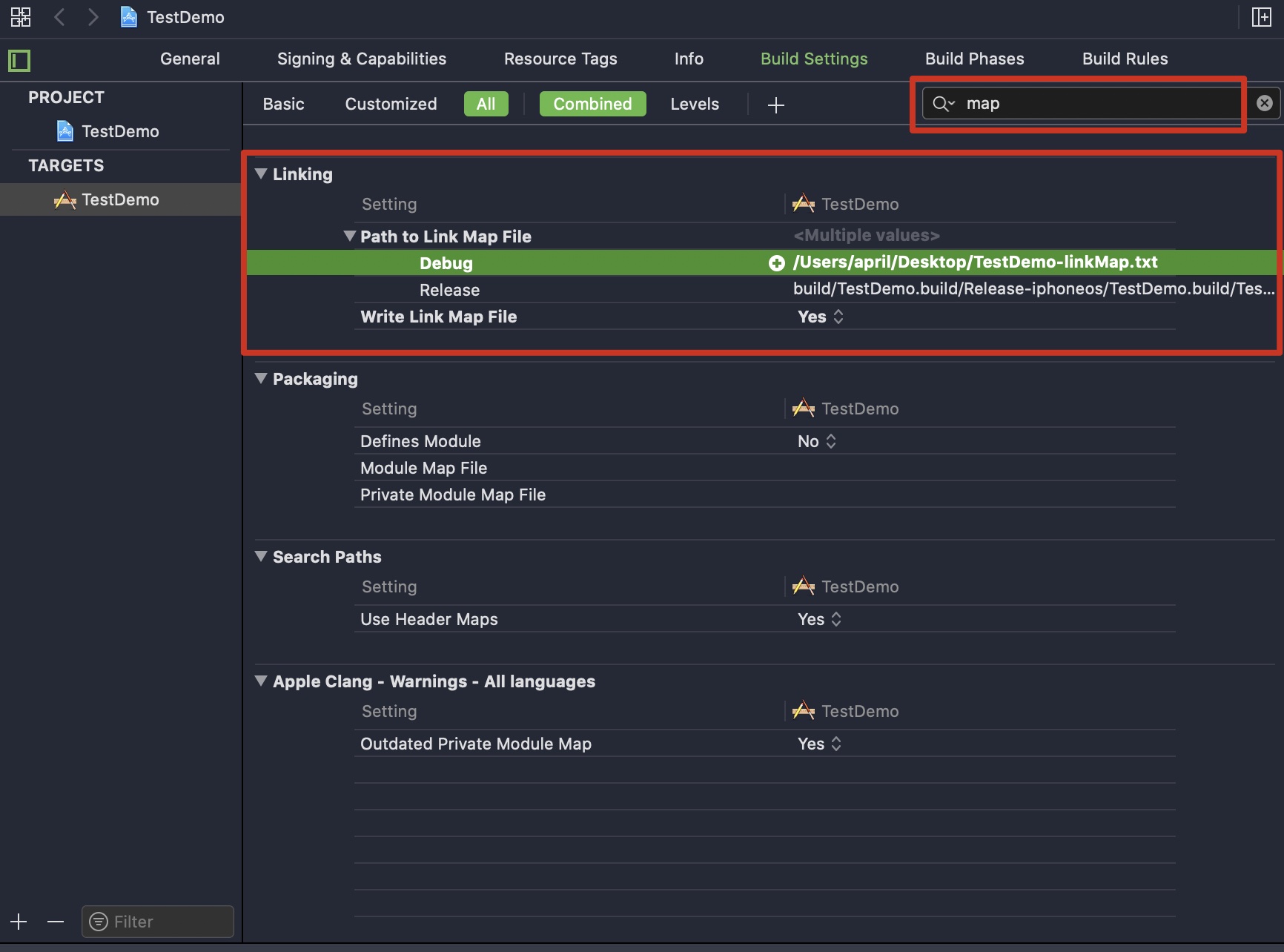The height and width of the screenshot is (952, 1284).
Task: Click the TestDemo app icon in the Packaging column header
Action: coord(804,408)
